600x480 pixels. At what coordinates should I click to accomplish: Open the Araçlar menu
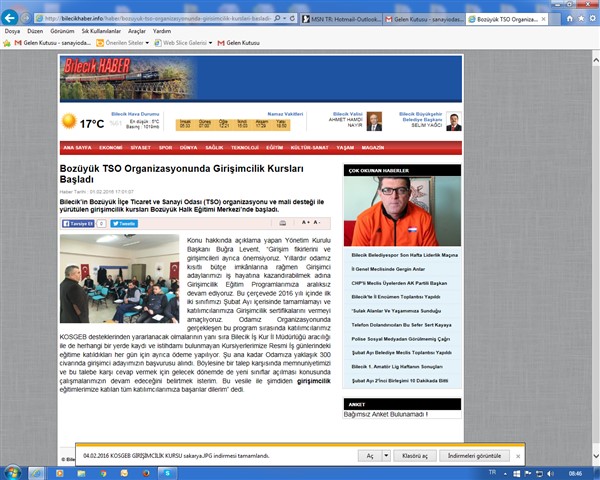tap(137, 31)
